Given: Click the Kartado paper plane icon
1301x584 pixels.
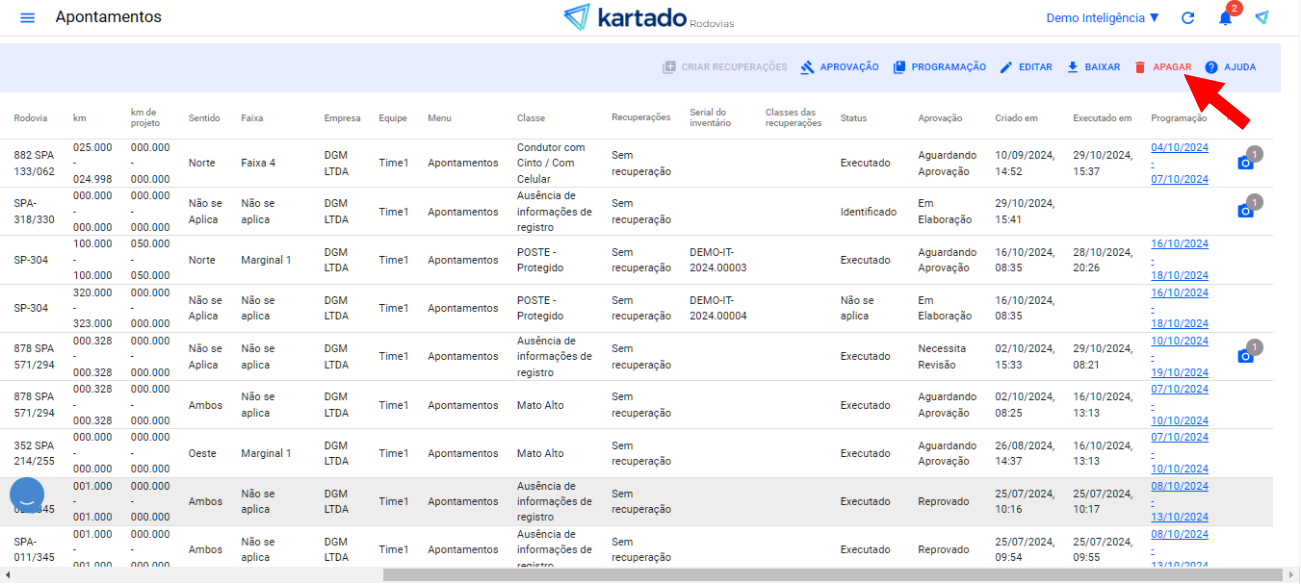Looking at the screenshot, I should pos(1262,18).
